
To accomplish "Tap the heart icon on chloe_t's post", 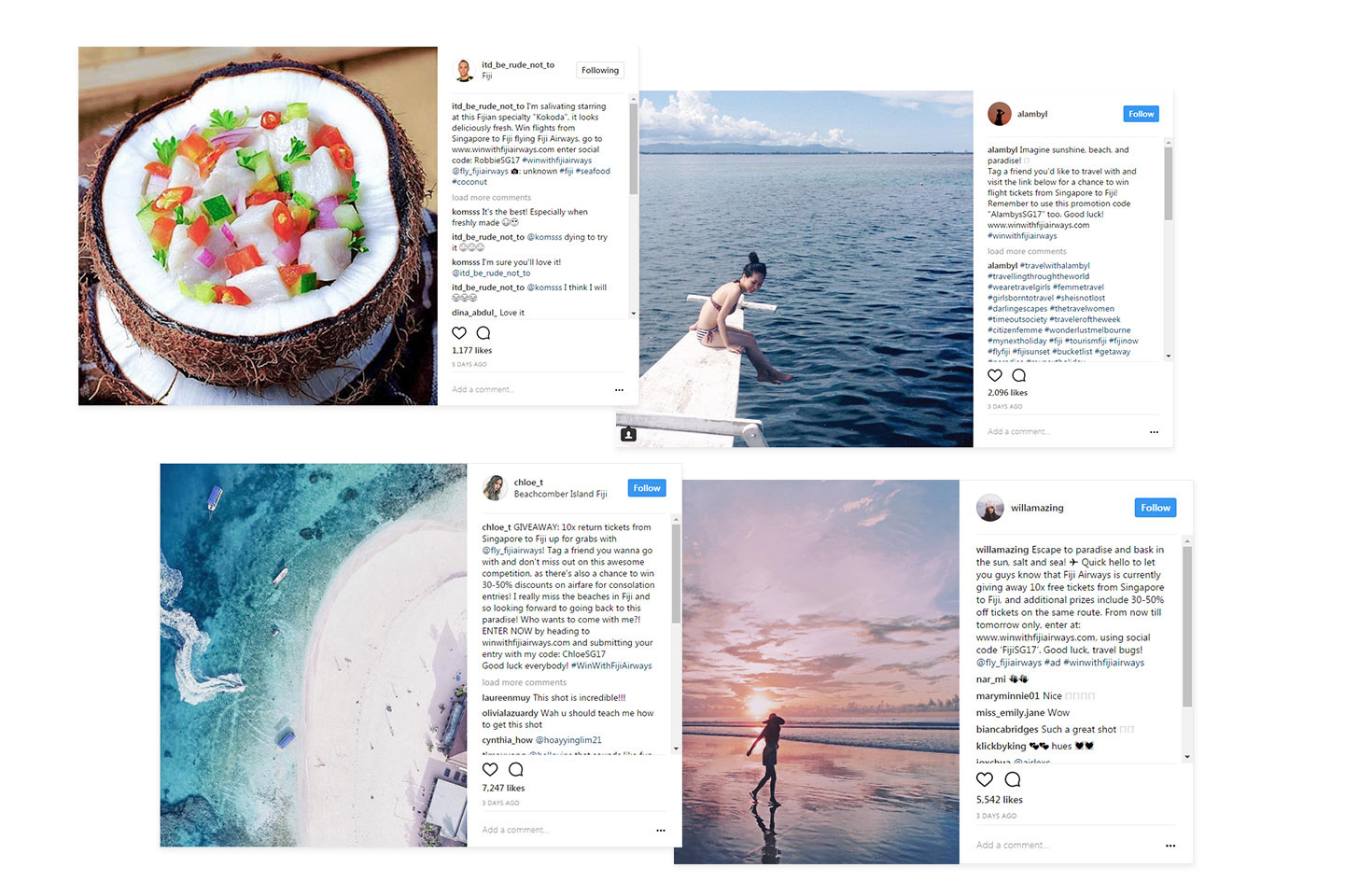I will tap(490, 769).
